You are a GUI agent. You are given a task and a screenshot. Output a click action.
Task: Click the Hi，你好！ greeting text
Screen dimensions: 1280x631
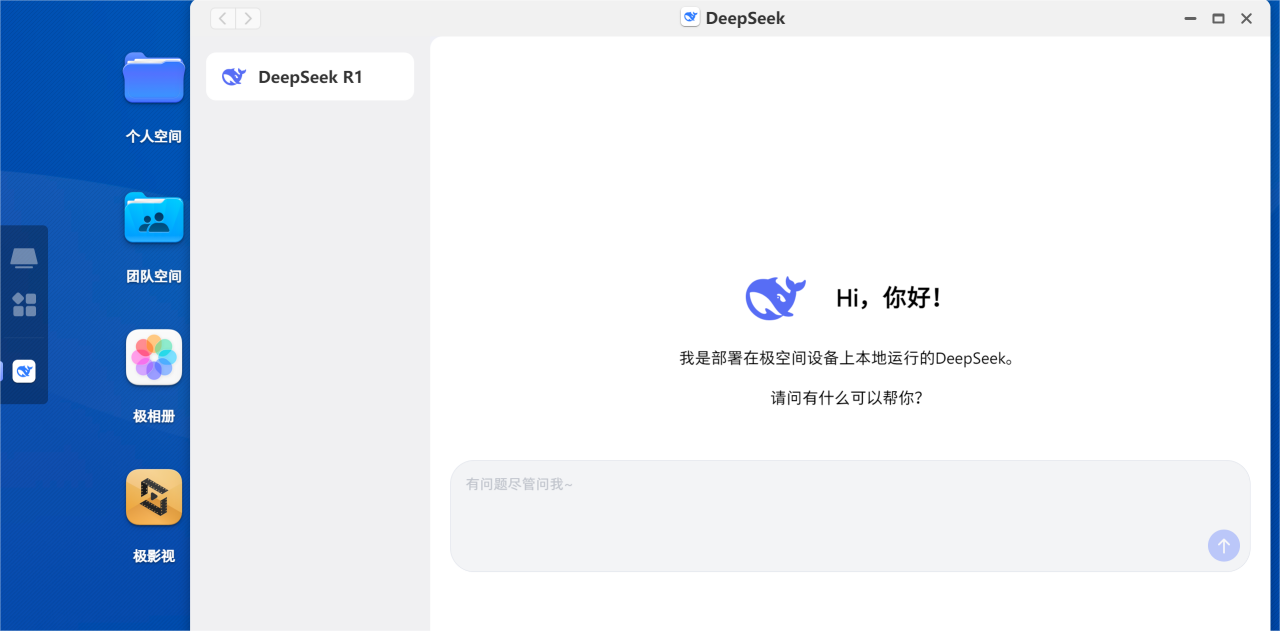pyautogui.click(x=889, y=297)
